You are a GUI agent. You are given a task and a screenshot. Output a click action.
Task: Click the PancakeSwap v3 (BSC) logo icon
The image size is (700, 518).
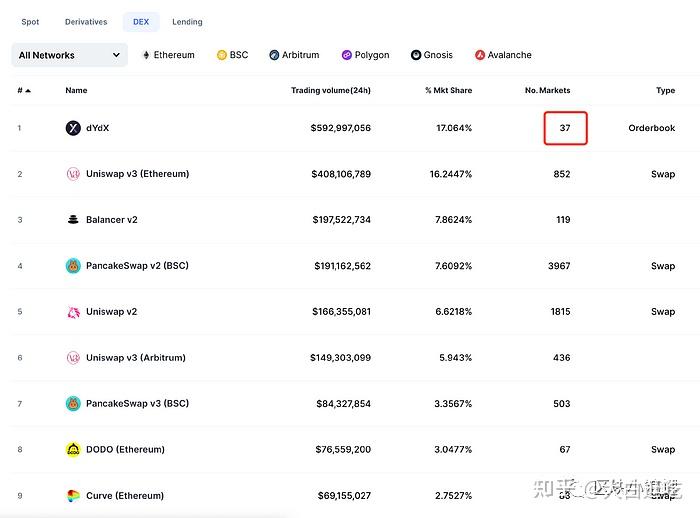coord(73,404)
